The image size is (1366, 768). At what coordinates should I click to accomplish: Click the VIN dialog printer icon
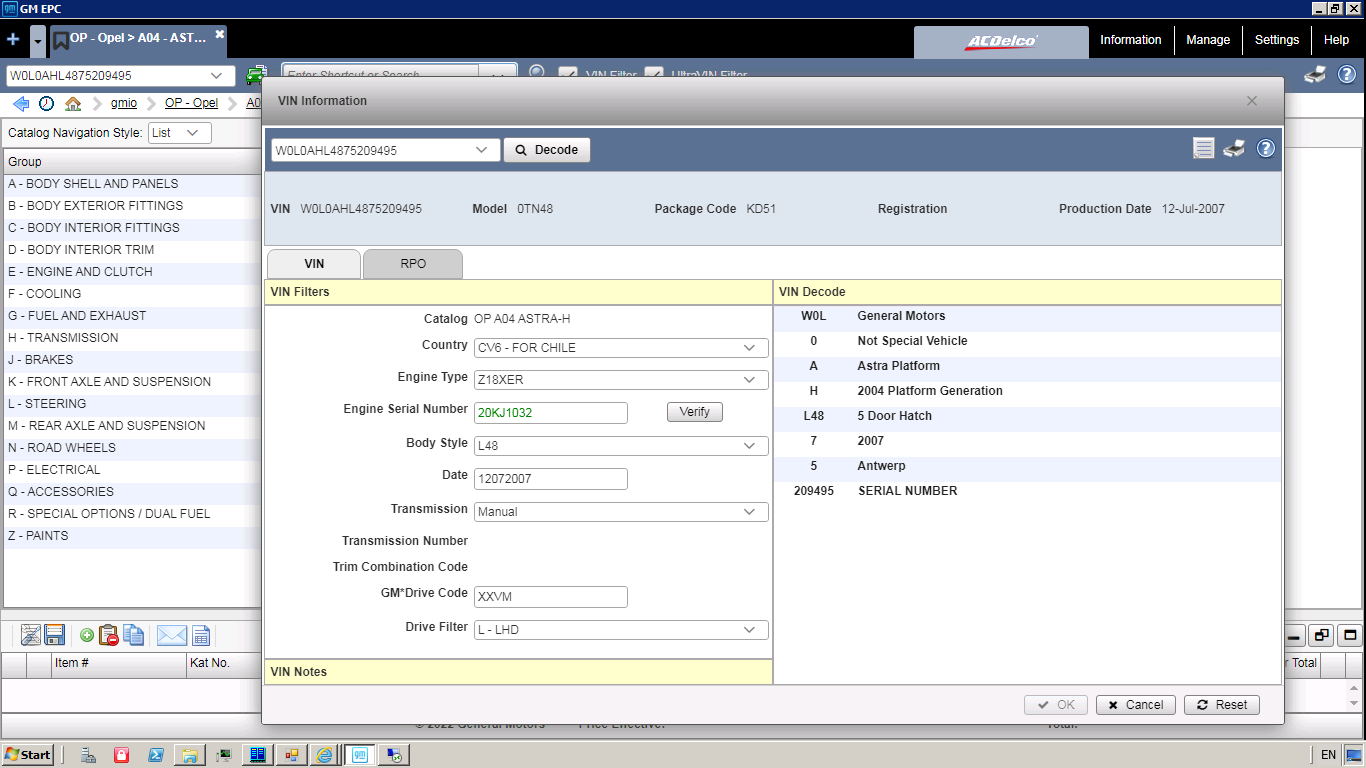(1235, 149)
